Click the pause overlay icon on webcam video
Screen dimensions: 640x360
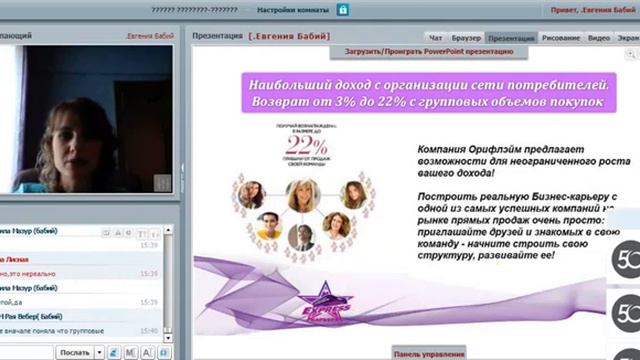pos(162,183)
